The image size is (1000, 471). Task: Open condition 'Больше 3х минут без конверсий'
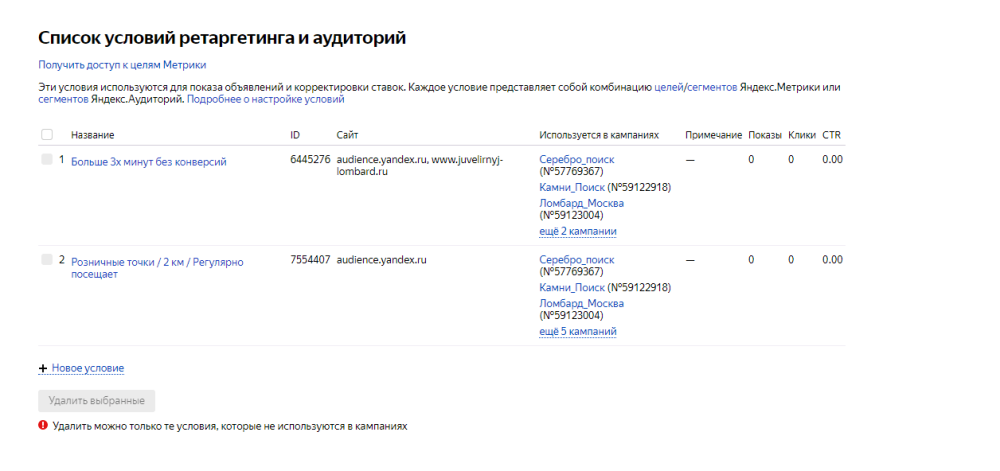(x=148, y=162)
